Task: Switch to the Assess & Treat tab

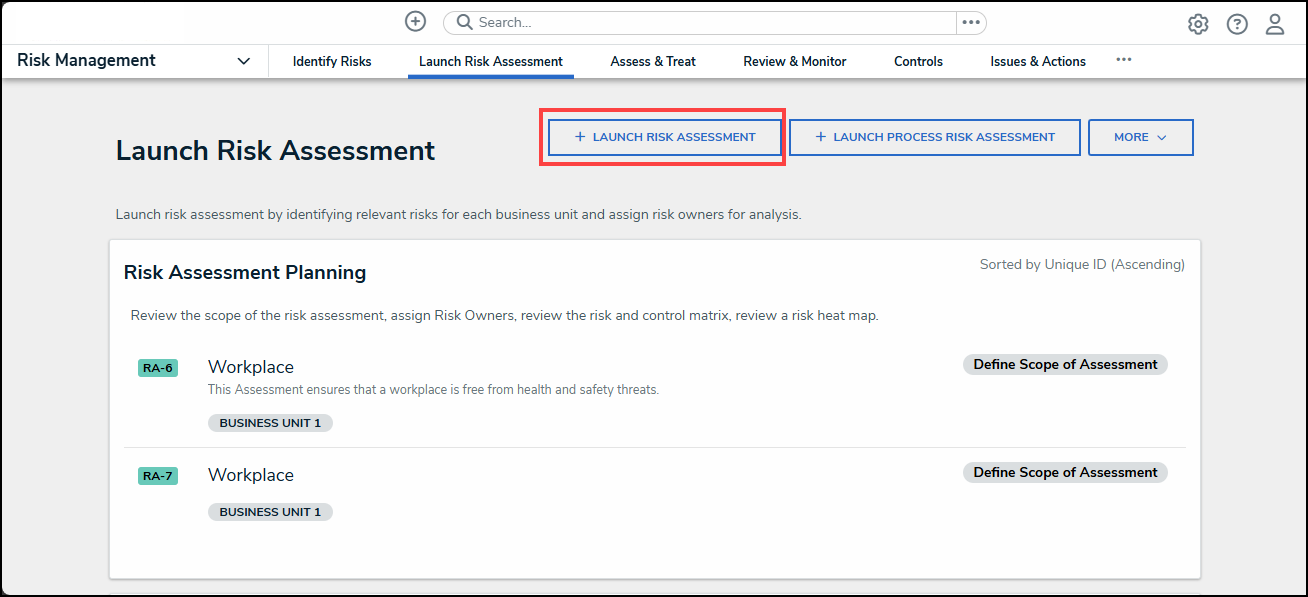Action: tap(653, 61)
